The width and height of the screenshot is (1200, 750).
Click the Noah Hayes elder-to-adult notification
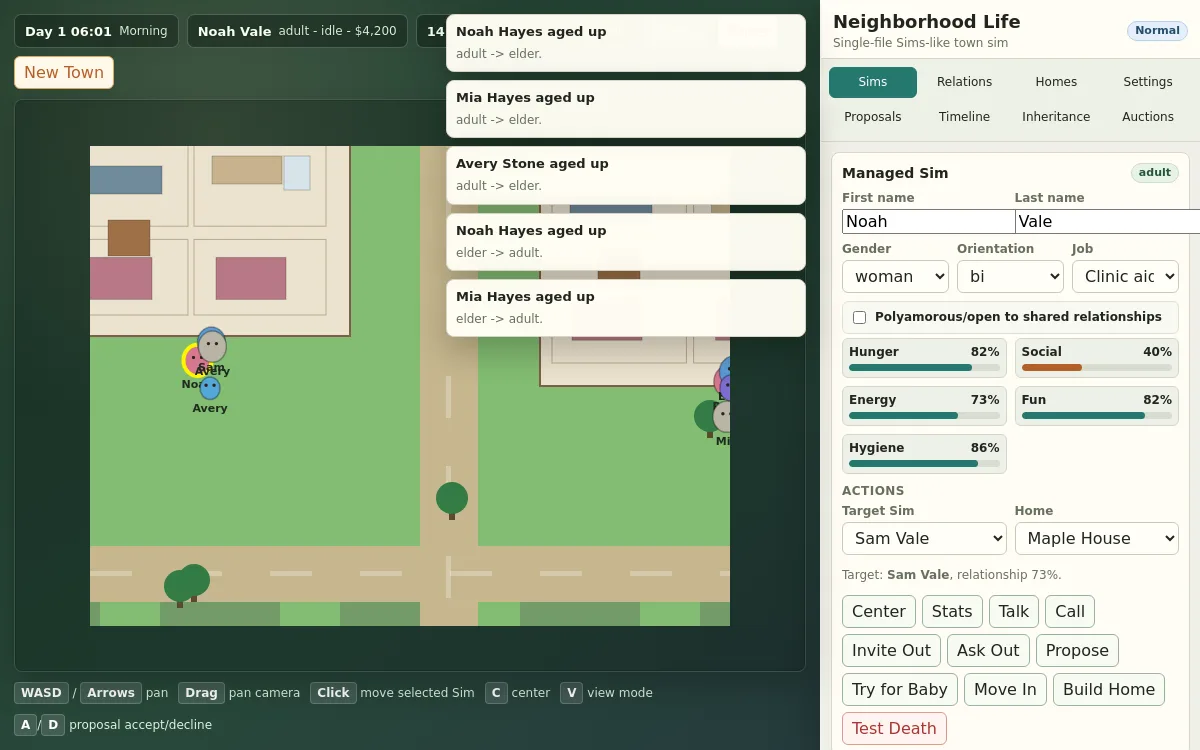click(626, 242)
